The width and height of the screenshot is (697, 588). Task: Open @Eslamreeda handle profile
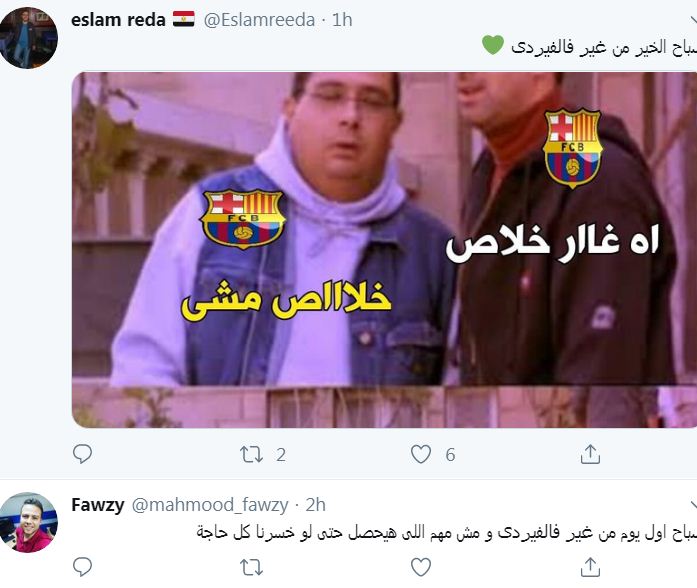click(259, 20)
